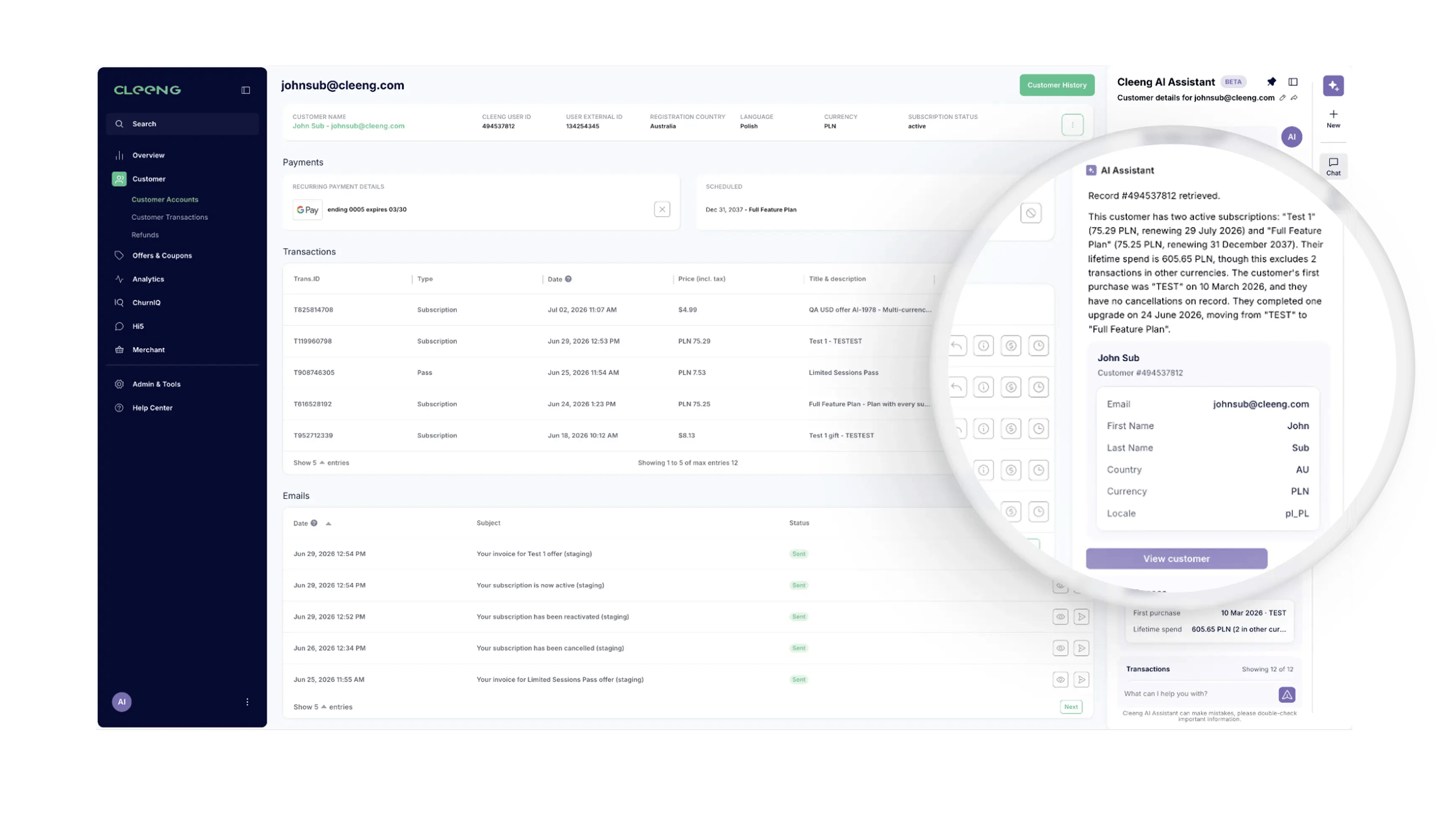Click the Date column help icon in Transactions
The height and width of the screenshot is (824, 1456).
coord(568,279)
